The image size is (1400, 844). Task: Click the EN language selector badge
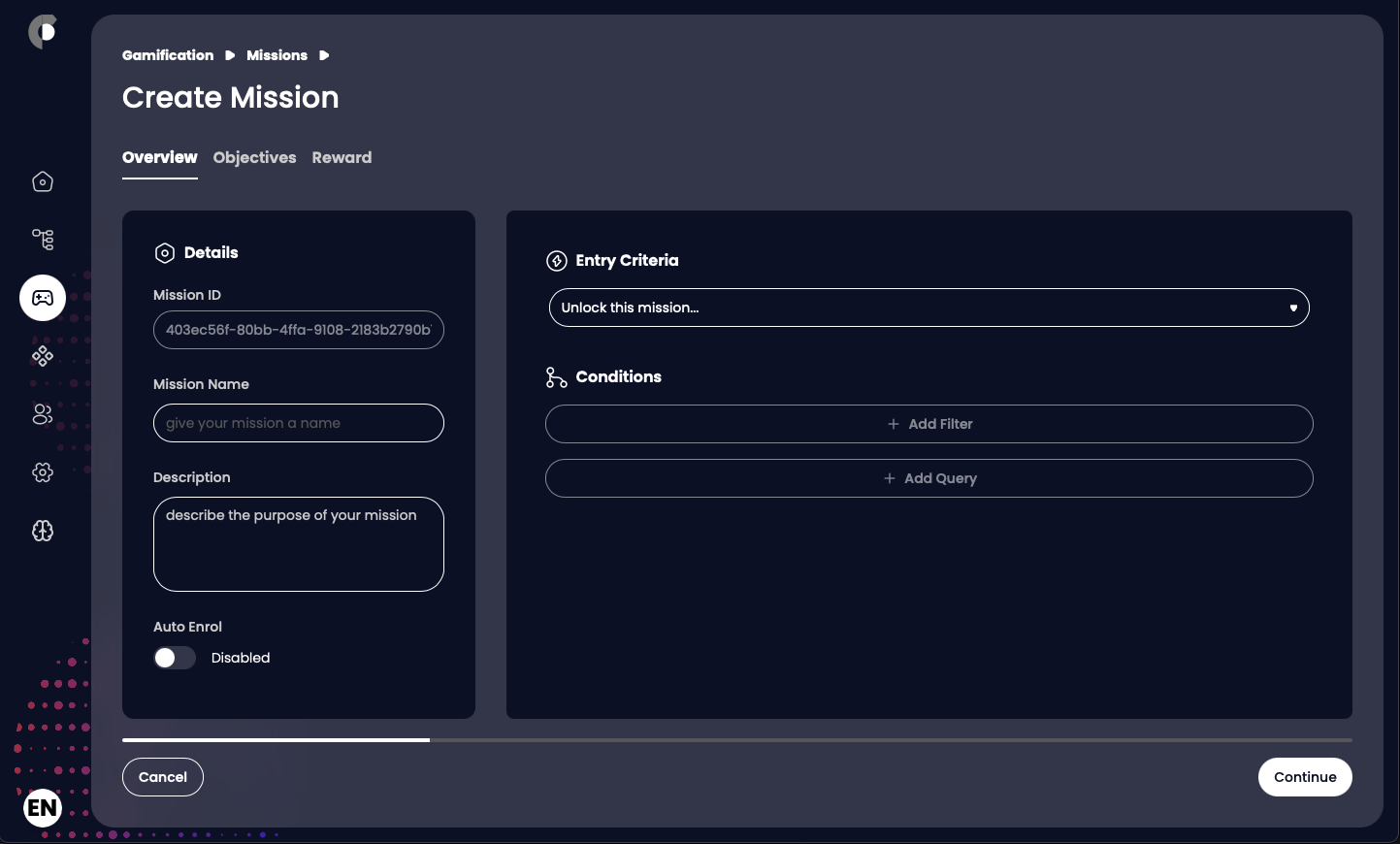tap(43, 807)
